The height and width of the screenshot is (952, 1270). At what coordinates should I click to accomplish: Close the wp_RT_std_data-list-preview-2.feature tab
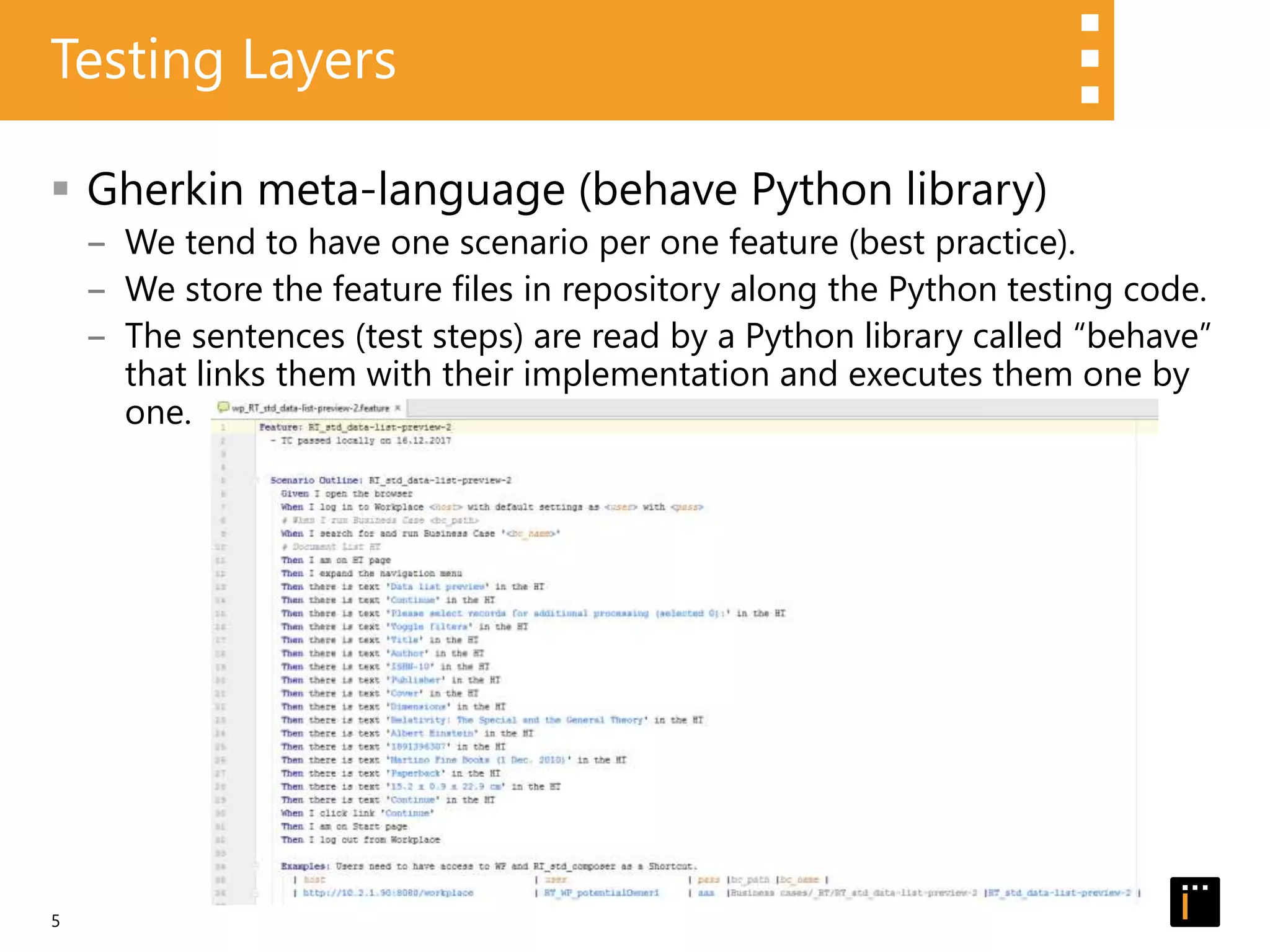point(397,408)
